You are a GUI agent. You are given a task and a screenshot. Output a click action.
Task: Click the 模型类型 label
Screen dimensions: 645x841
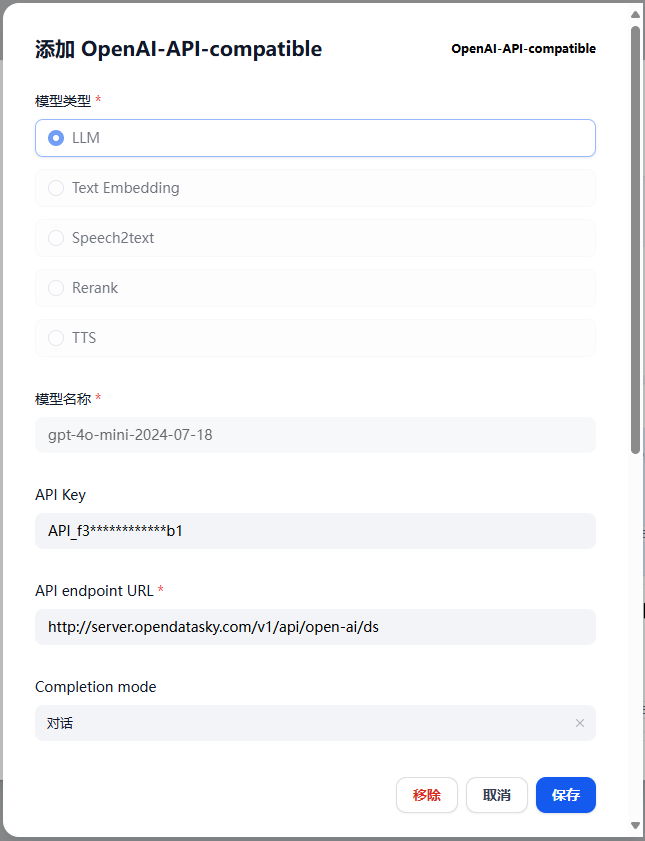(x=63, y=100)
